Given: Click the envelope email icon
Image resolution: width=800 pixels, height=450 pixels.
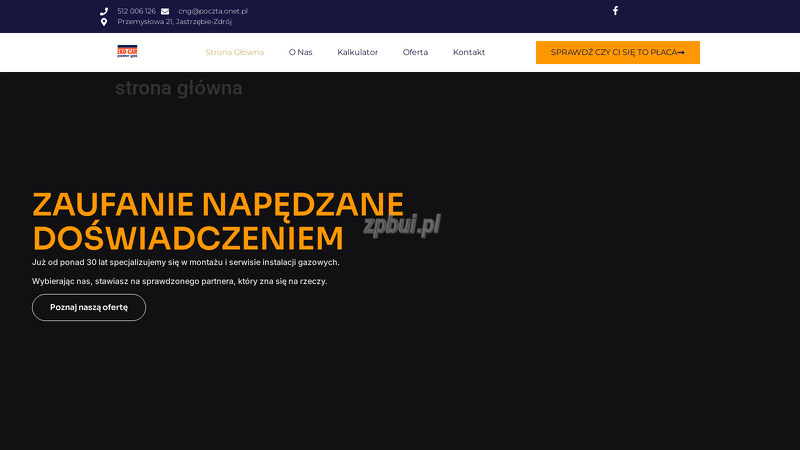Looking at the screenshot, I should coord(165,11).
